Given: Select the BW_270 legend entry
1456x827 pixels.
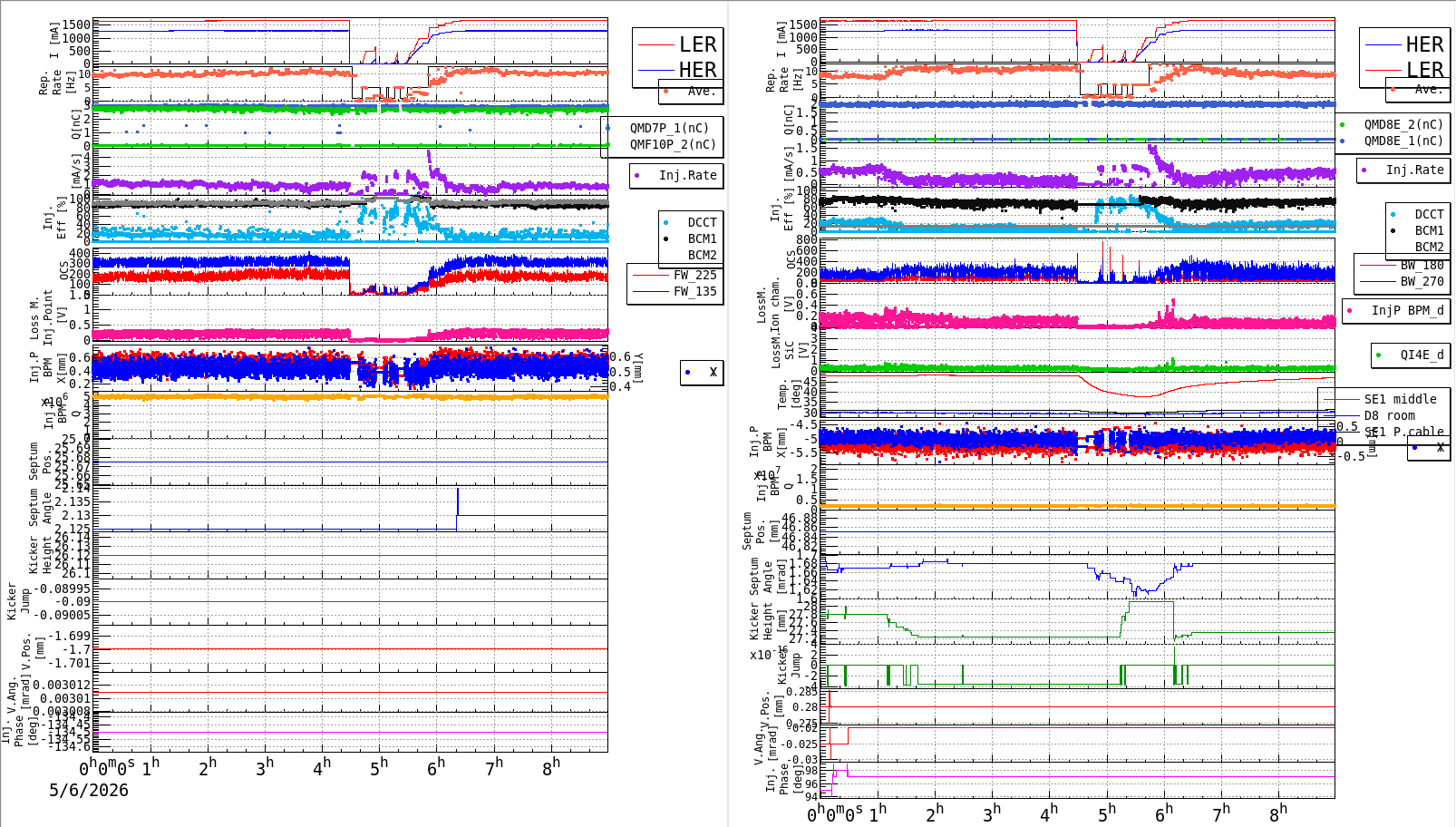Looking at the screenshot, I should pyautogui.click(x=1403, y=281).
